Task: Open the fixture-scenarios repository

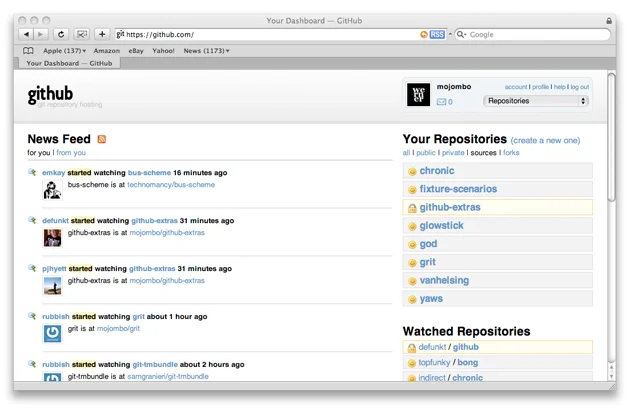Action: coord(458,189)
